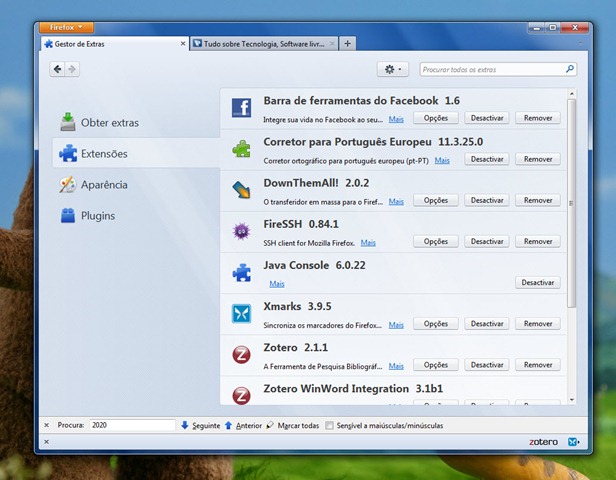The width and height of the screenshot is (616, 480).
Task: Remover the FireSSH extension
Action: [x=538, y=241]
